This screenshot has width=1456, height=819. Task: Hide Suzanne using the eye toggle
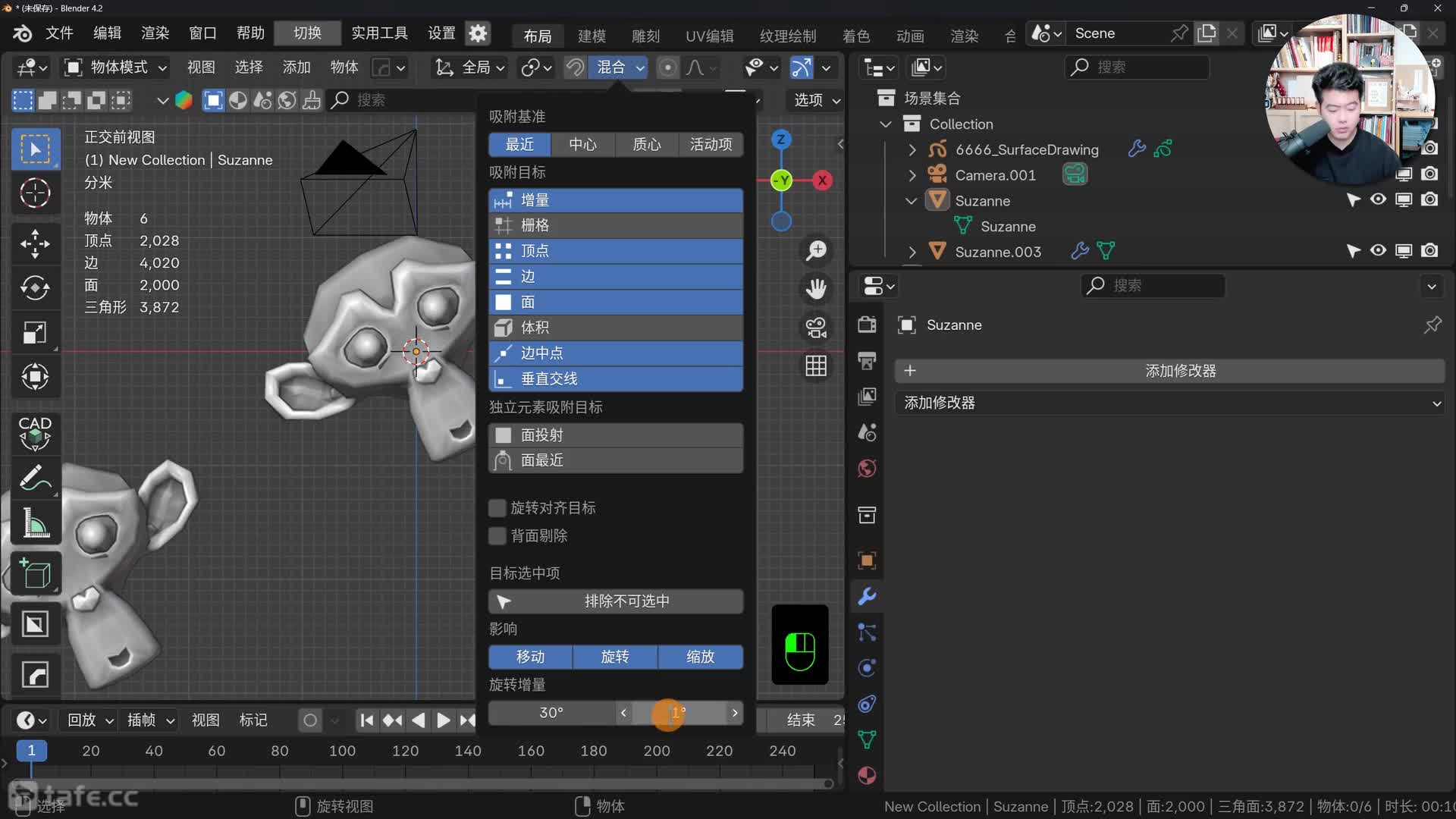pyautogui.click(x=1378, y=199)
